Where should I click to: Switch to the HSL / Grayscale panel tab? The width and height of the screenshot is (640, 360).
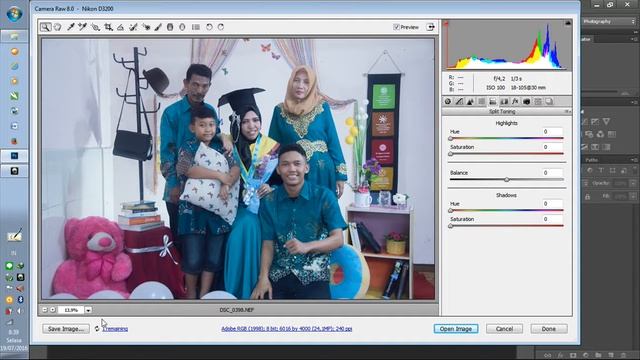pos(482,101)
